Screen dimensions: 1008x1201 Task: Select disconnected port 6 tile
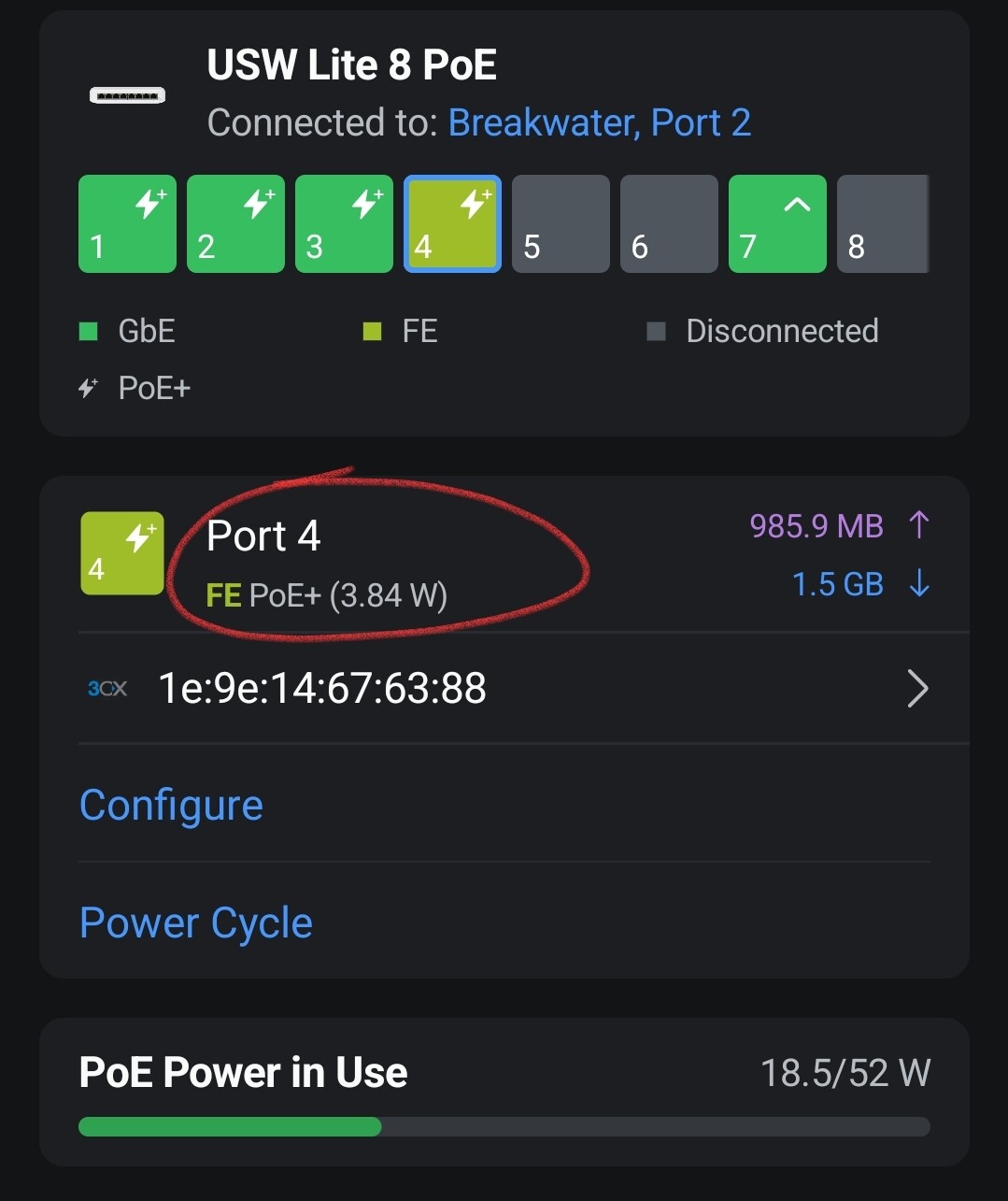(669, 224)
